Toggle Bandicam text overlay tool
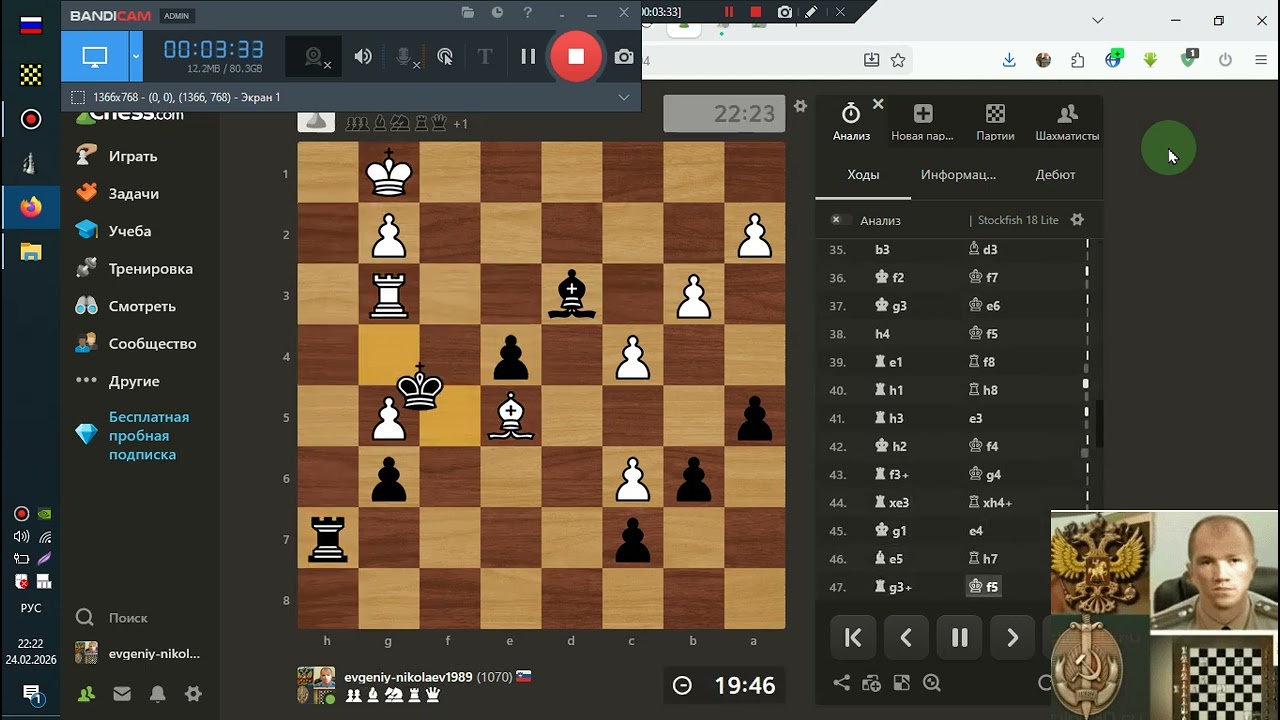The width and height of the screenshot is (1280, 720). point(485,57)
